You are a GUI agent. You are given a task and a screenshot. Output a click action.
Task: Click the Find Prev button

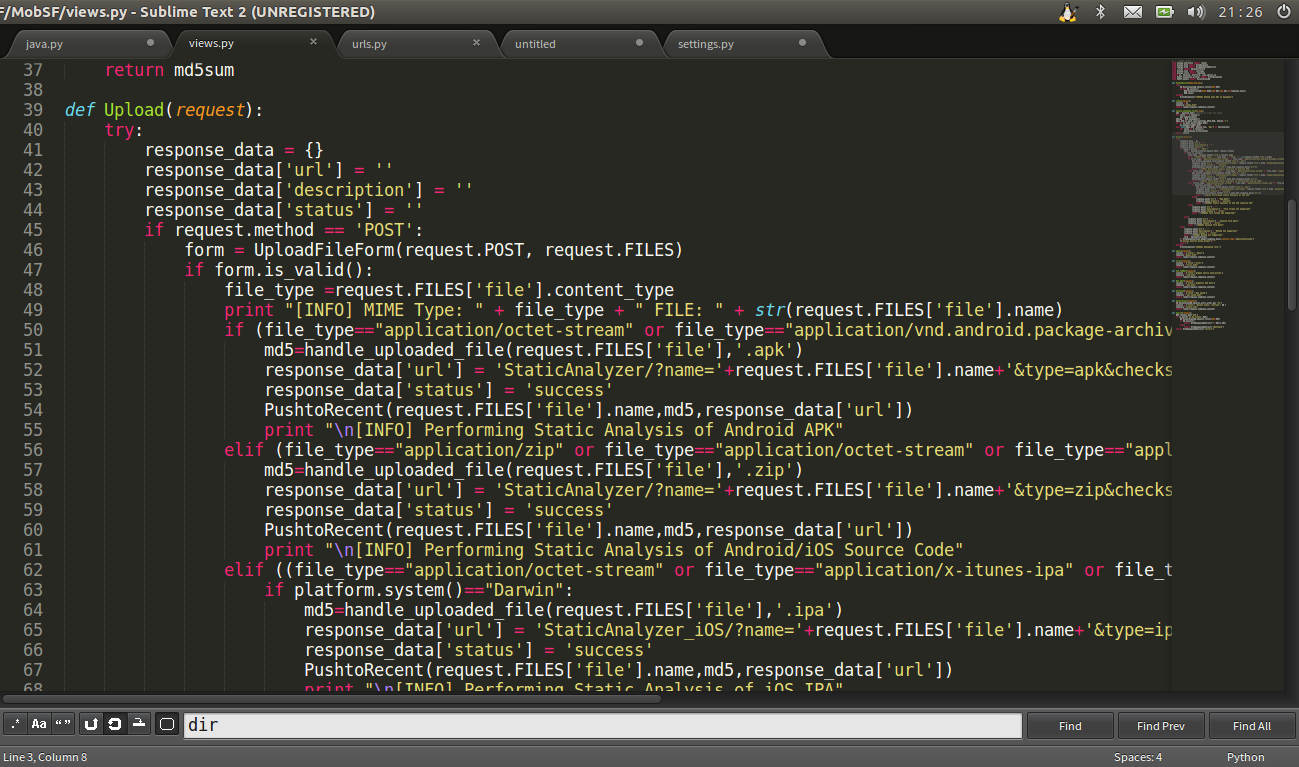[1161, 726]
